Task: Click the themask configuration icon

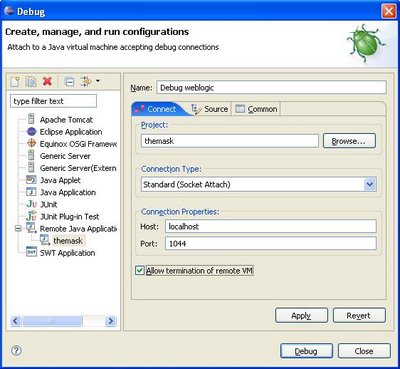Action: (44, 240)
